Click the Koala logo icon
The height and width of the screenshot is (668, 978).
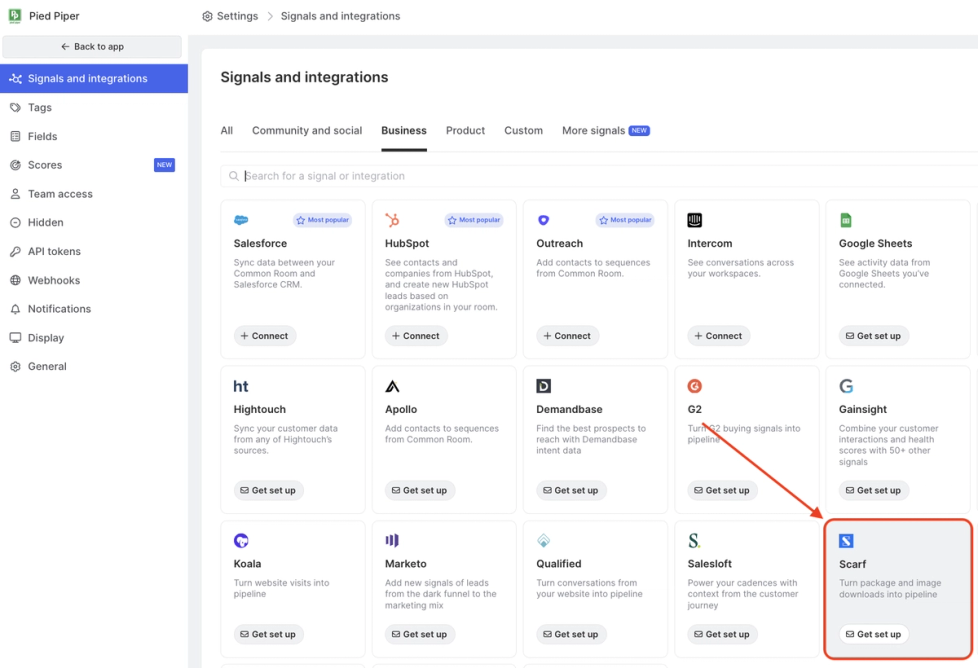(241, 540)
